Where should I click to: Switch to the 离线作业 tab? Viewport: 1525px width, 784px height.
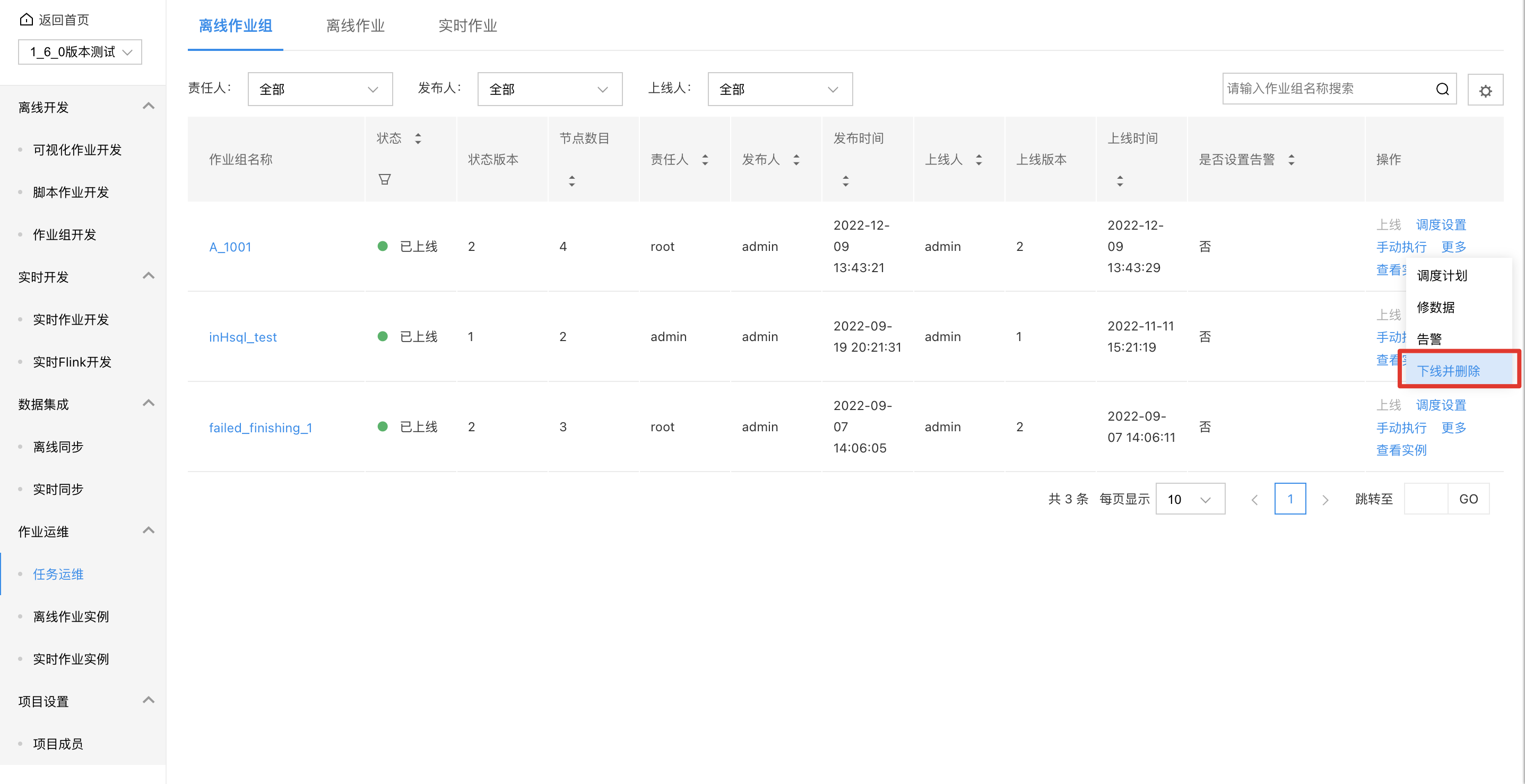(356, 26)
